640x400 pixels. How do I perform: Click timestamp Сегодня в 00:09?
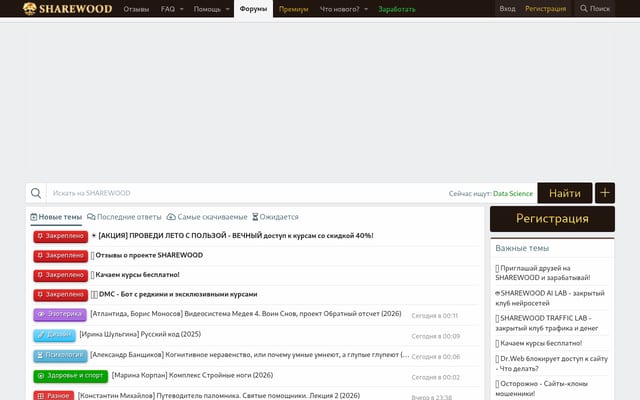pos(436,336)
